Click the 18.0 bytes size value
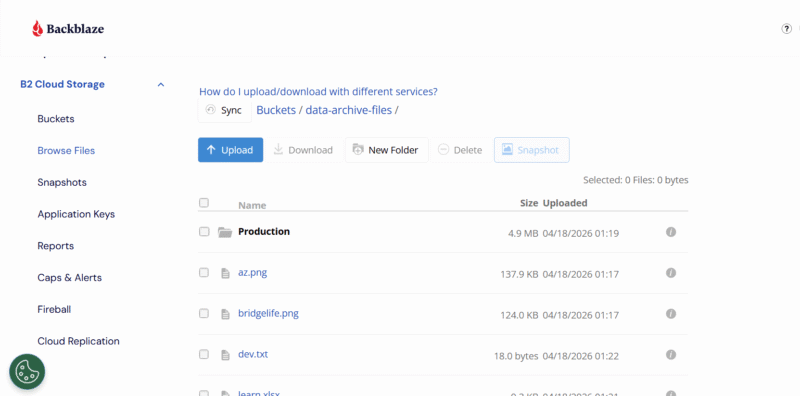 (x=516, y=356)
